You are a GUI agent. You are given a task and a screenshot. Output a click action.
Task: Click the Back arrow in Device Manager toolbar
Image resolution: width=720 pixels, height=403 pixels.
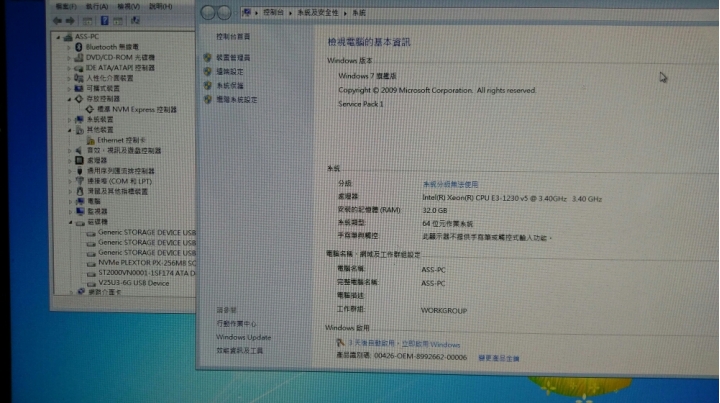click(x=57, y=21)
